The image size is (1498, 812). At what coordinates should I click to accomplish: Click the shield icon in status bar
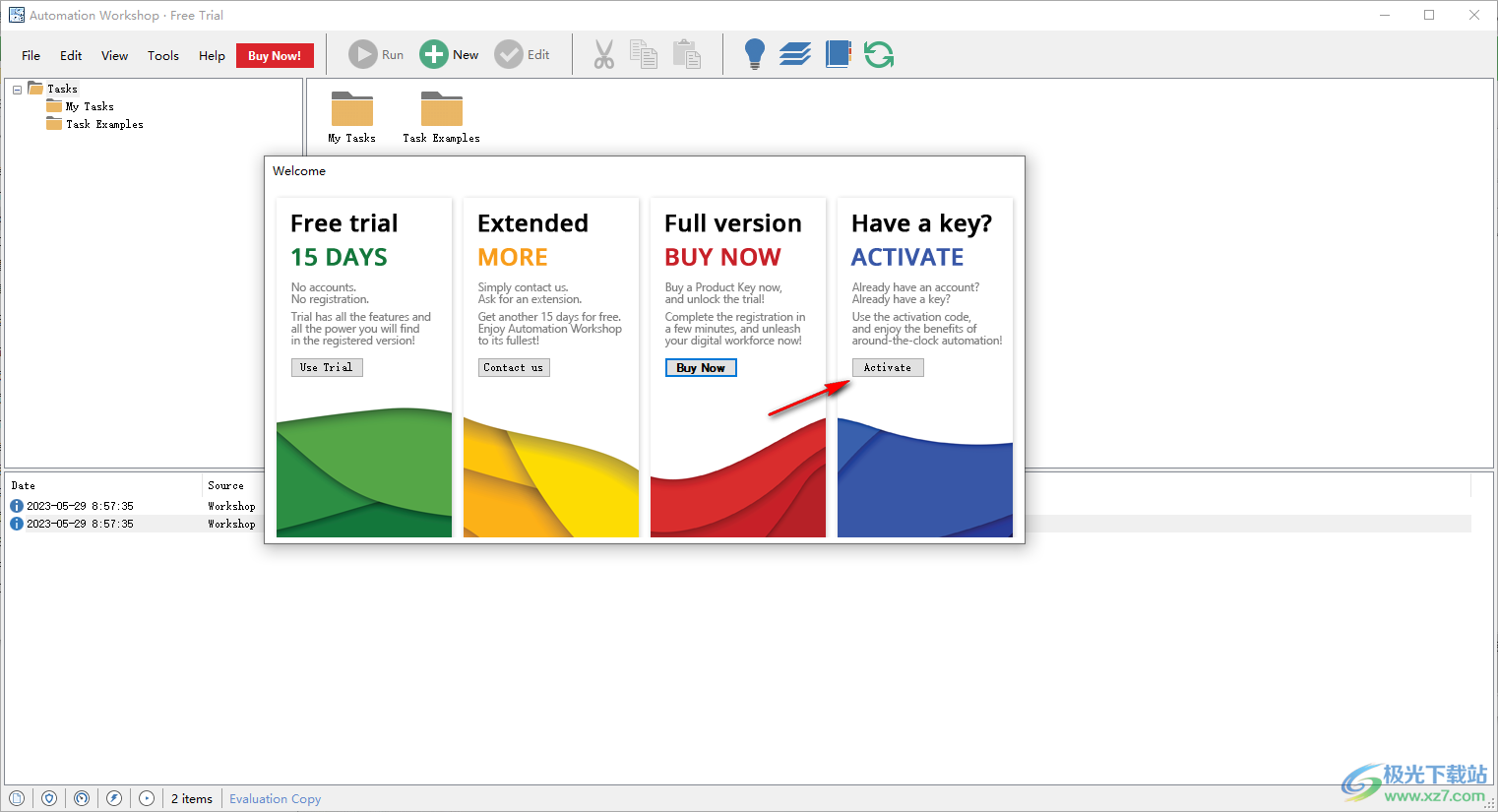[49, 798]
